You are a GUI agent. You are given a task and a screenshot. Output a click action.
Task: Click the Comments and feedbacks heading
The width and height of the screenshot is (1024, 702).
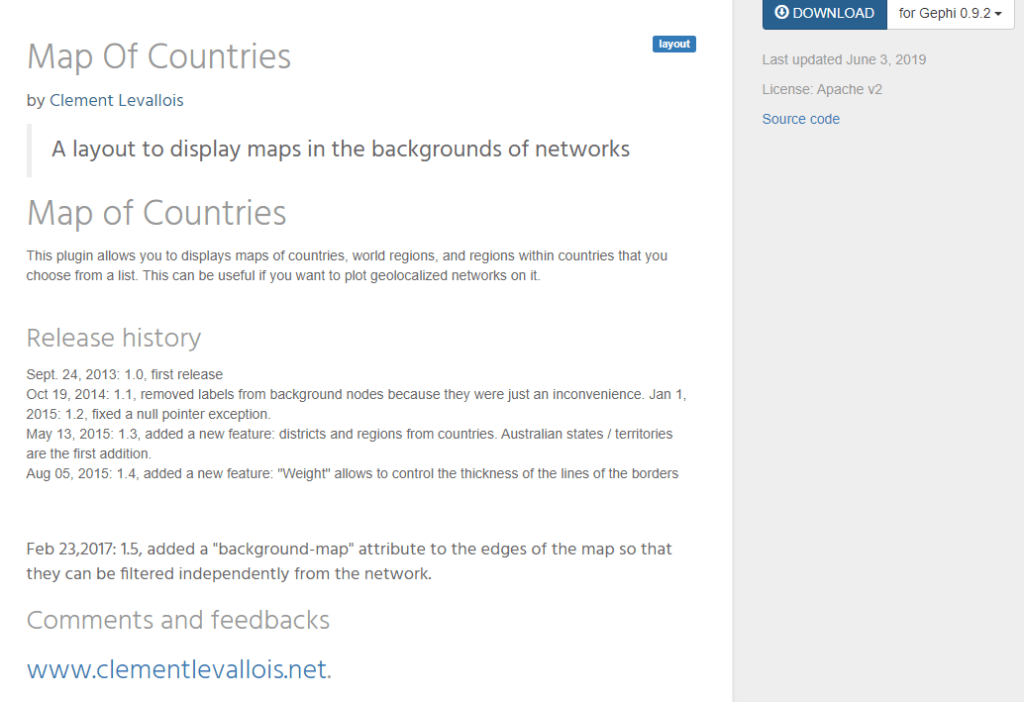click(178, 620)
